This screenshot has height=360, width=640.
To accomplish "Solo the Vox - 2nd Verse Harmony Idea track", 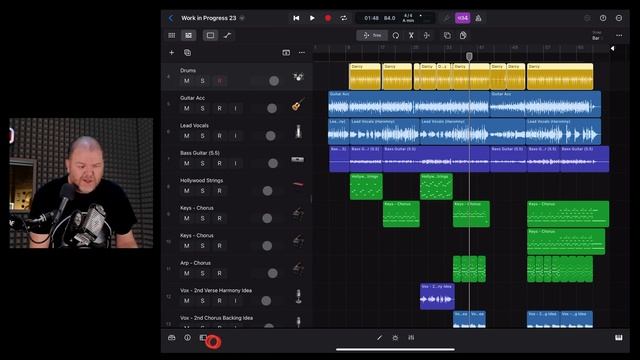I will pos(202,301).
